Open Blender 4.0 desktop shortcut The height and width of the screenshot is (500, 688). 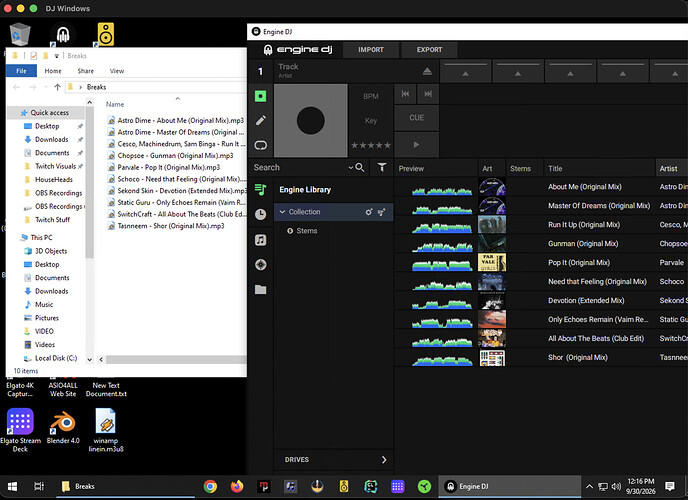[63, 427]
